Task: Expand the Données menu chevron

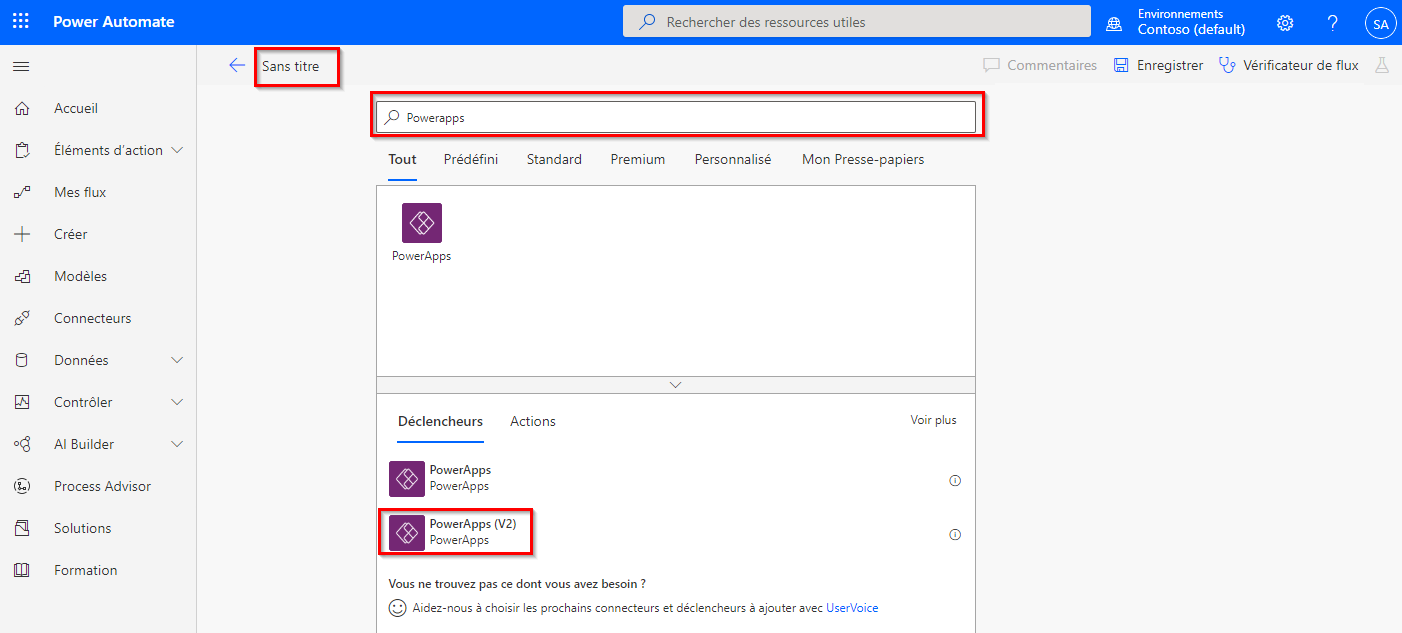Action: [178, 360]
